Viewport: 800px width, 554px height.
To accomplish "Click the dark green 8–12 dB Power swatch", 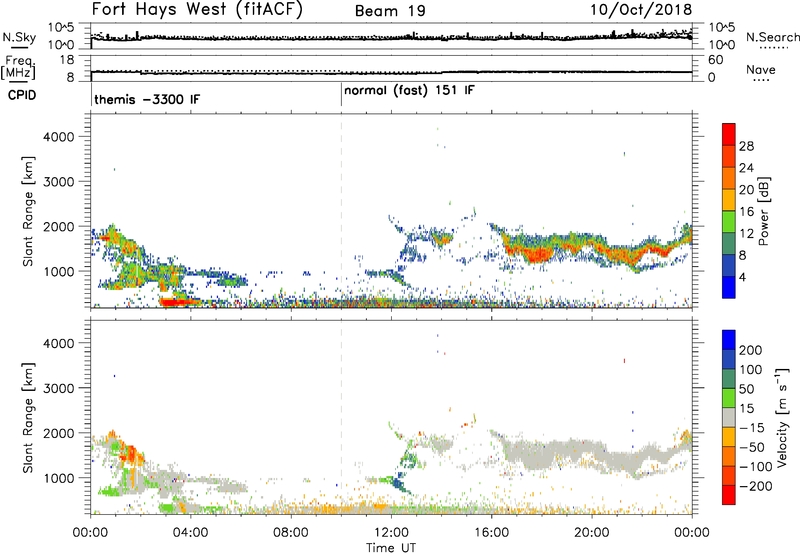I will tap(729, 244).
